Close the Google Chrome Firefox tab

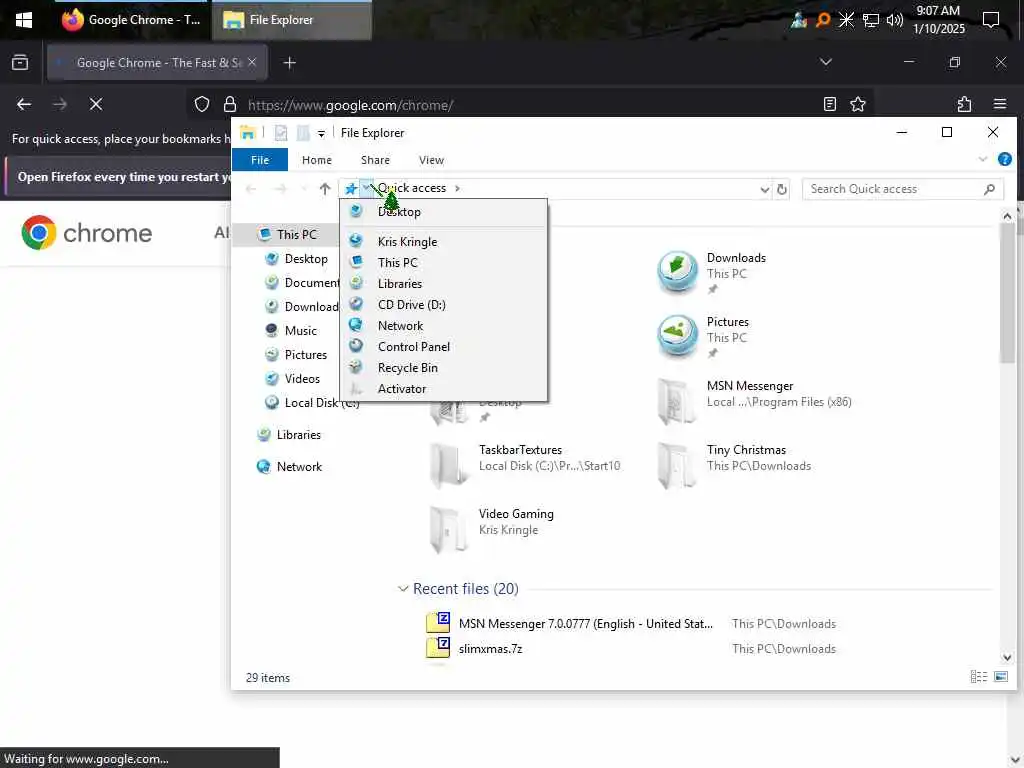point(252,62)
